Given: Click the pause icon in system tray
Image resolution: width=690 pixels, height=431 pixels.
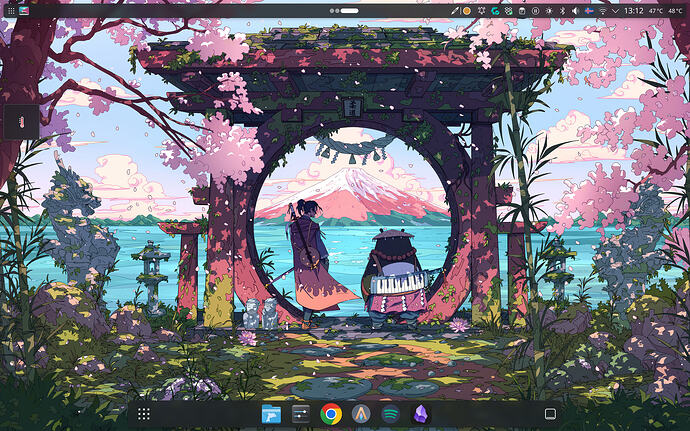Looking at the screenshot, I should (x=535, y=11).
